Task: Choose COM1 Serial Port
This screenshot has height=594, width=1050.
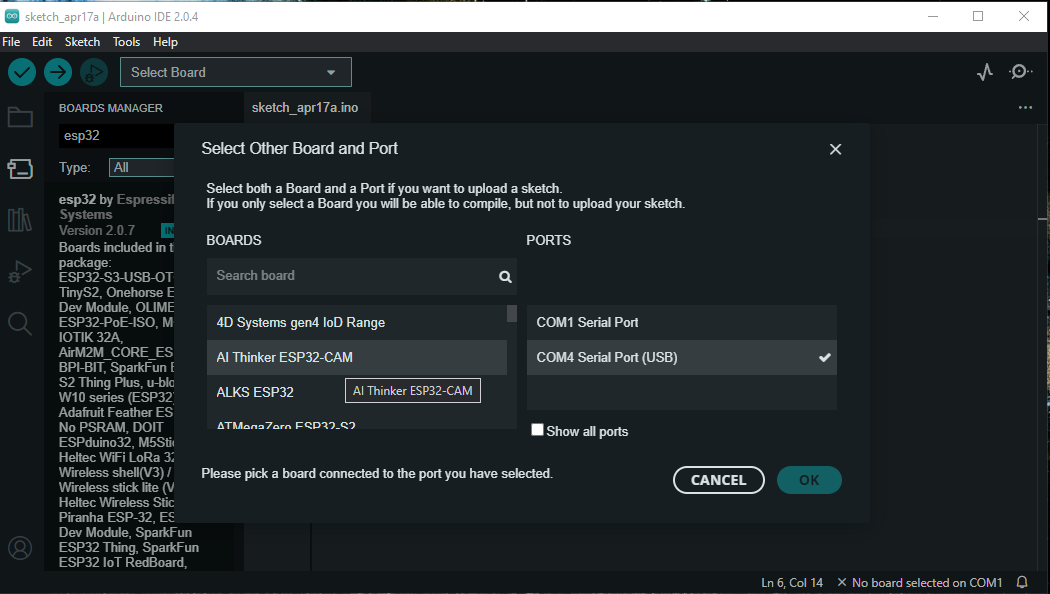Action: [x=682, y=323]
